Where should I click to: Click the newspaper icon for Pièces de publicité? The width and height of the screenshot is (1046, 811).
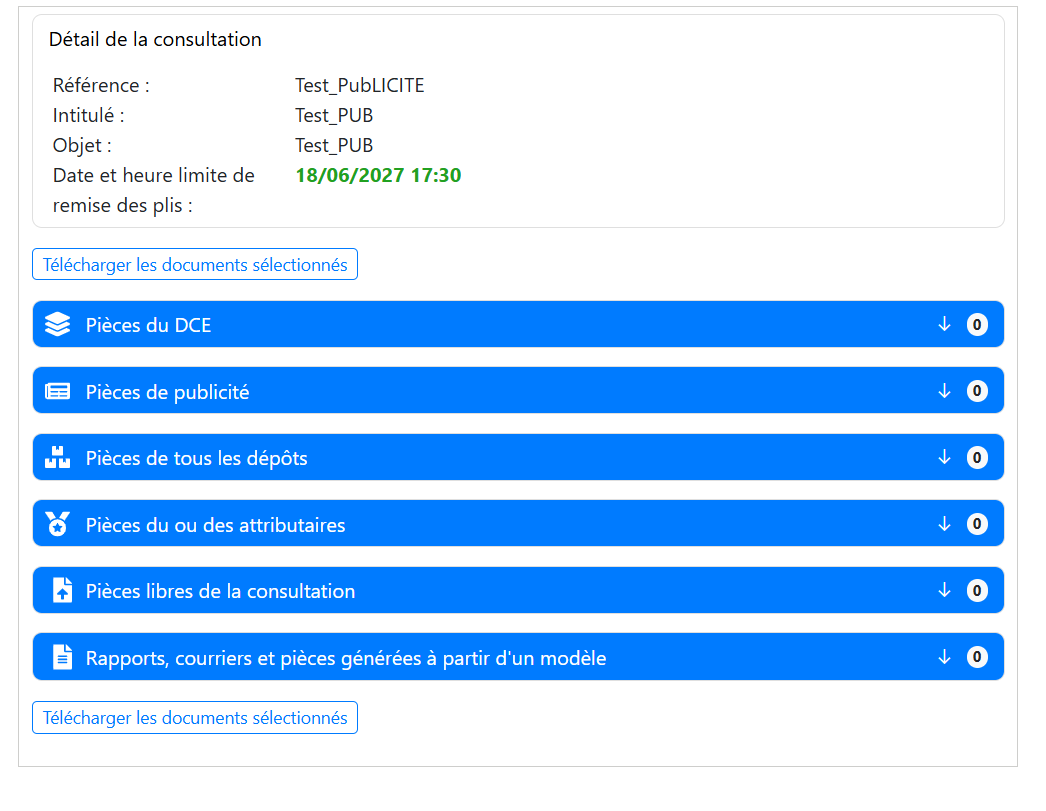click(58, 392)
